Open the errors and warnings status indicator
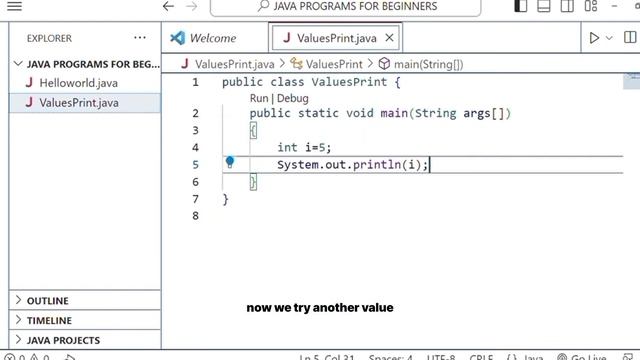This screenshot has width=640, height=360. click(x=27, y=357)
